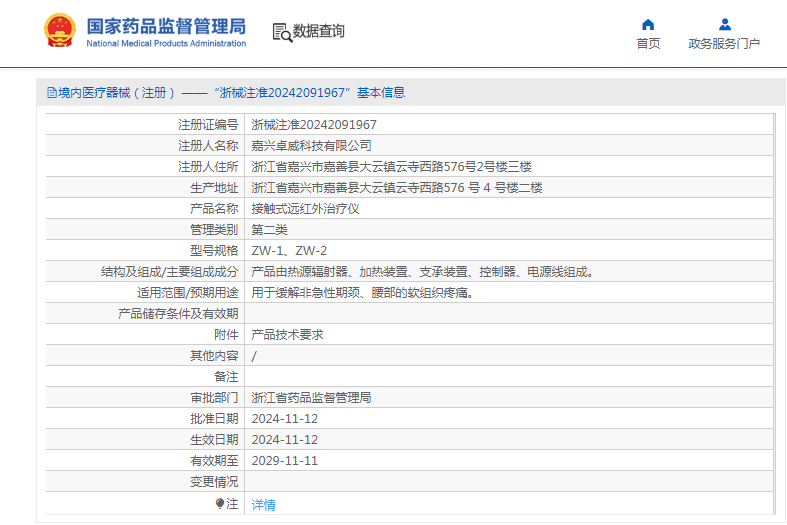787x525 pixels.
Task: Click National Medical Products Administration subtitle
Action: coord(166,44)
